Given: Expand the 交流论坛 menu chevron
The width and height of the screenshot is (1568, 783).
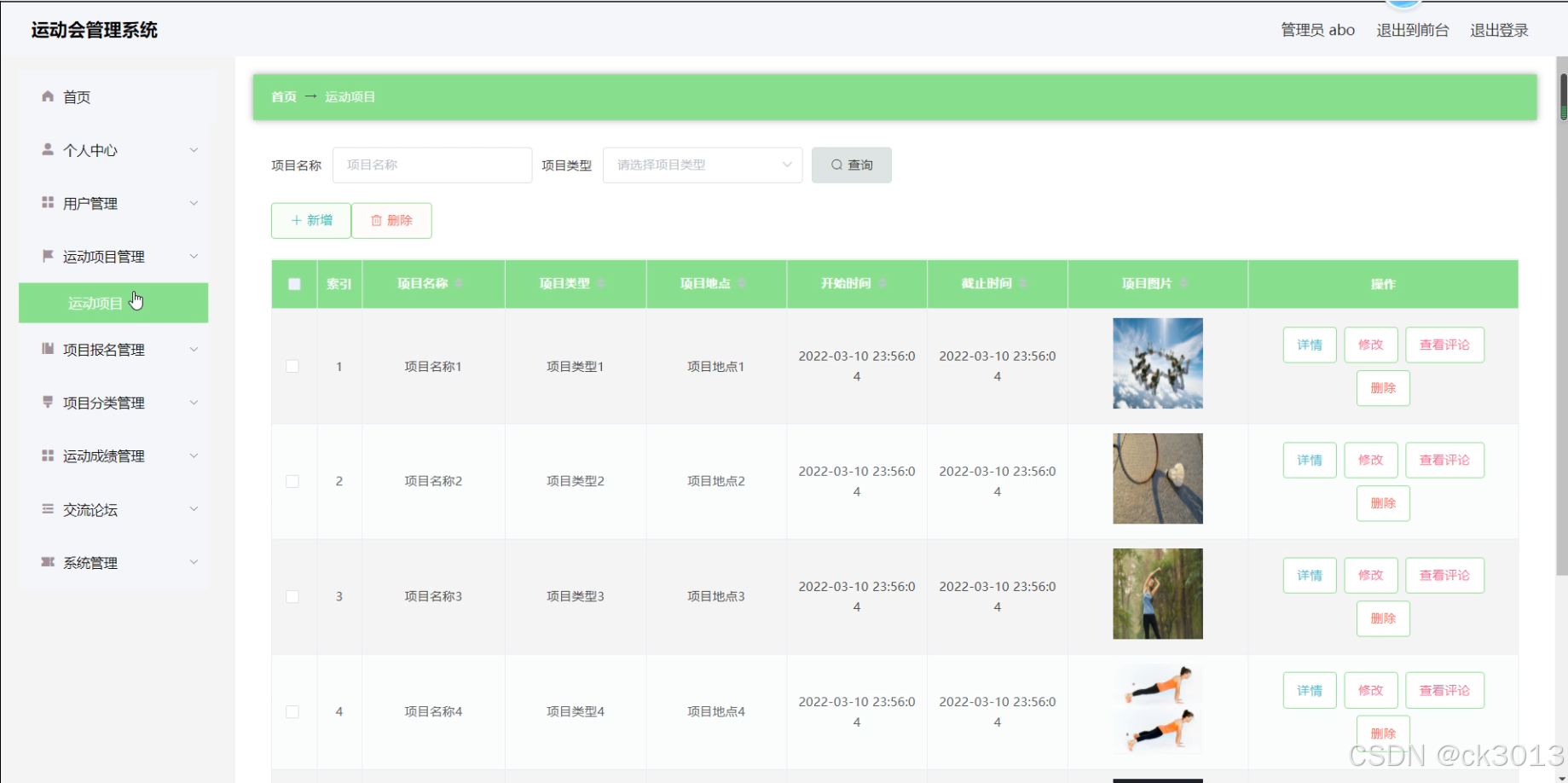Looking at the screenshot, I should click(194, 509).
